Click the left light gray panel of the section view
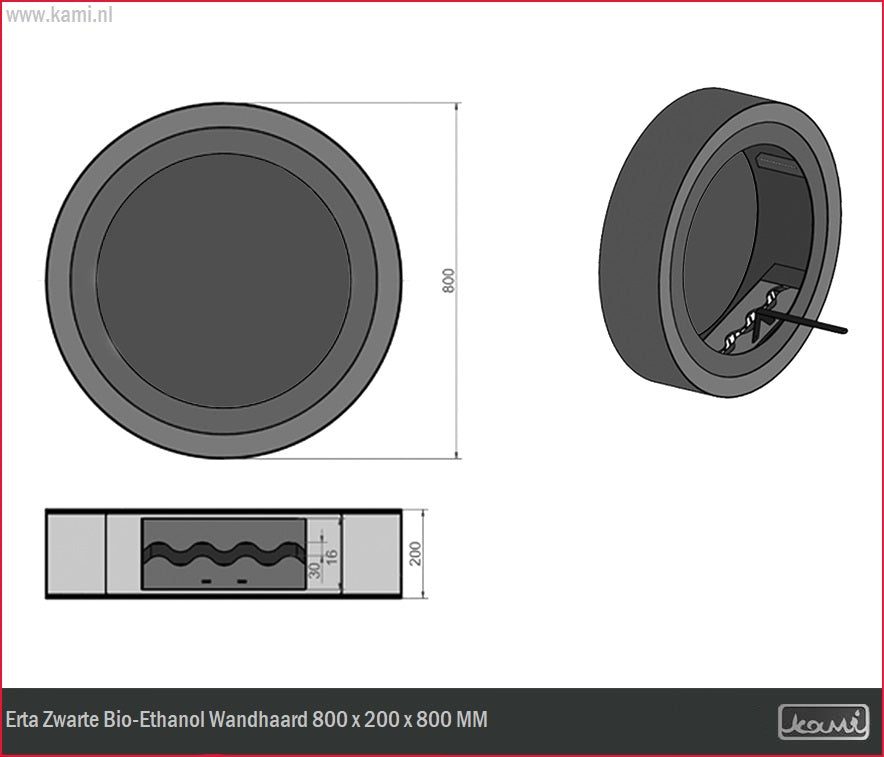 coord(76,554)
